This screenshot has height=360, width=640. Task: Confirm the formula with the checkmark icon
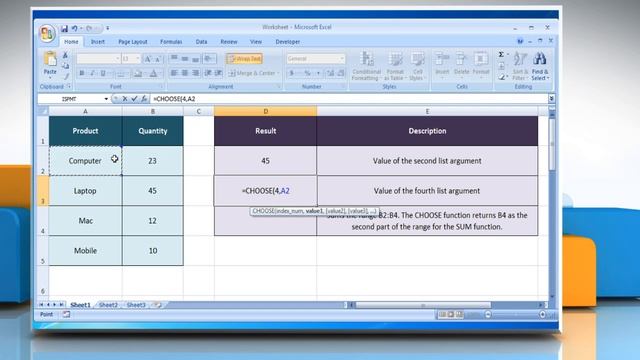(x=134, y=99)
